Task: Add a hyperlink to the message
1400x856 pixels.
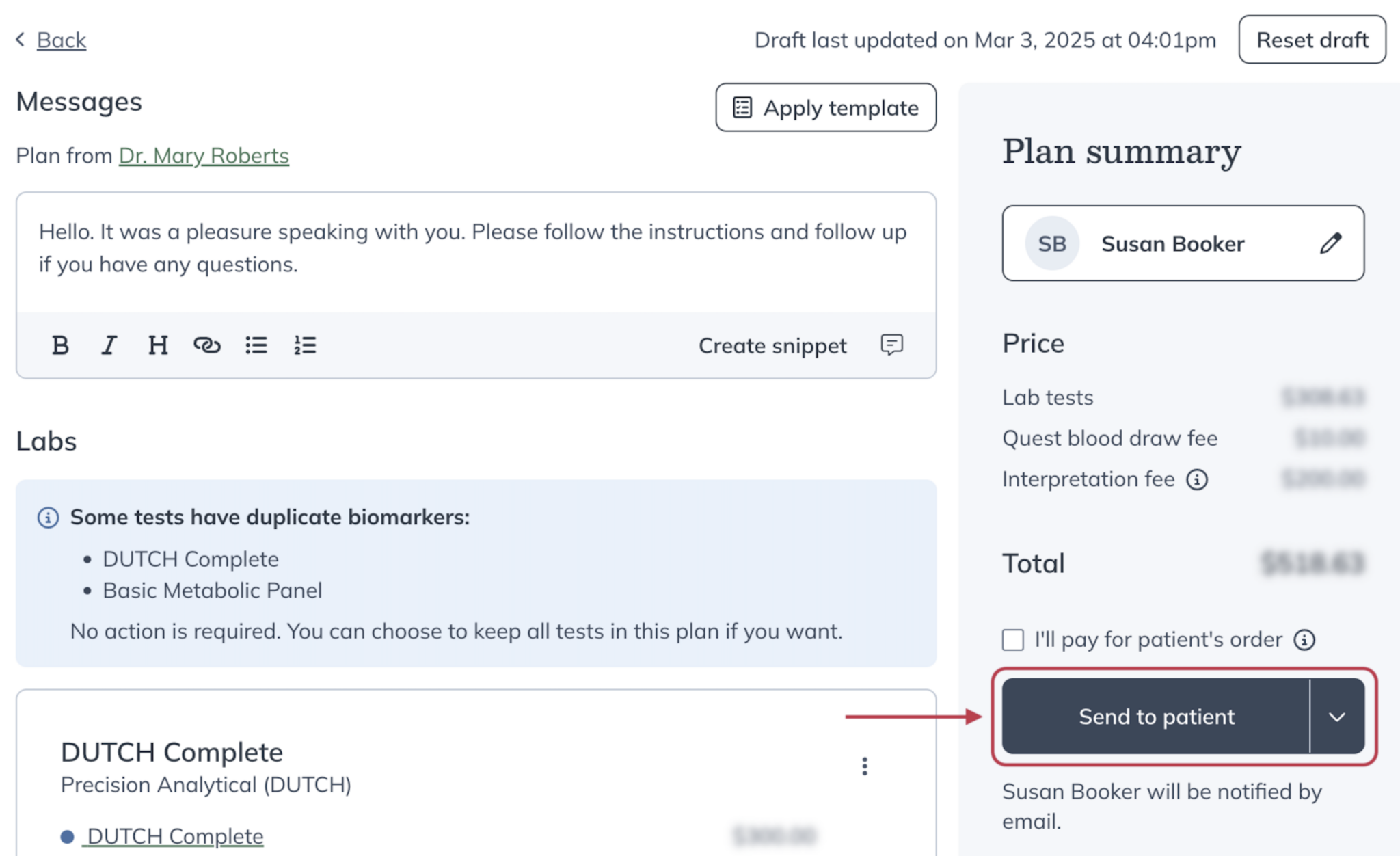Action: [x=206, y=345]
